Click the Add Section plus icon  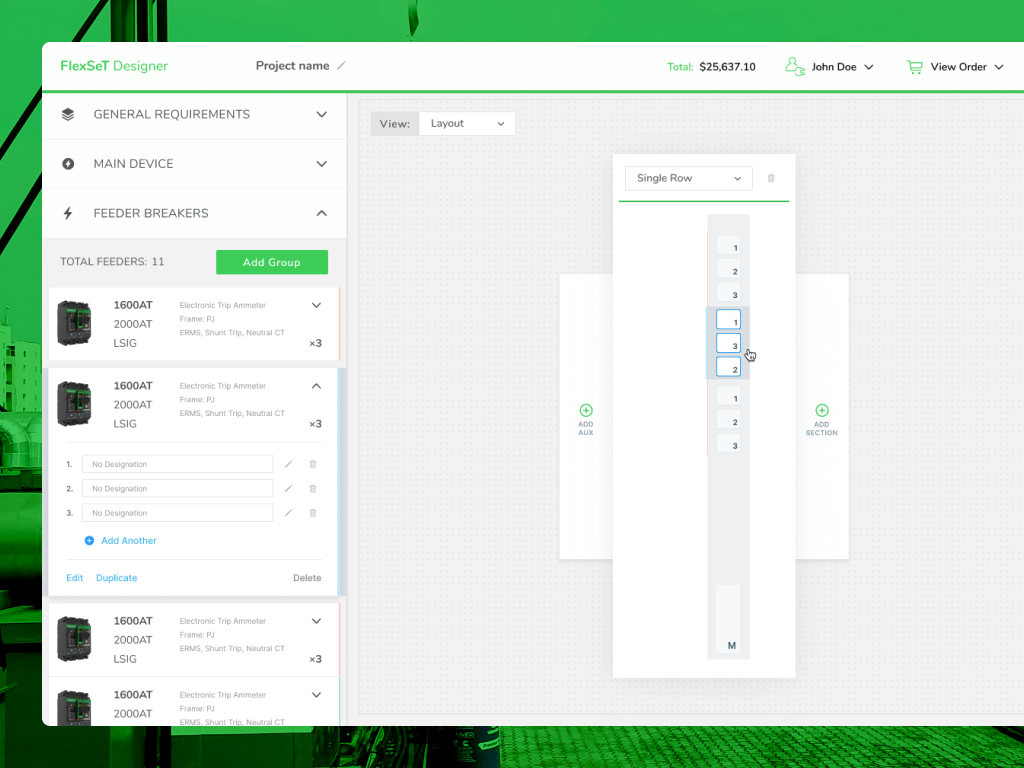[x=822, y=411]
